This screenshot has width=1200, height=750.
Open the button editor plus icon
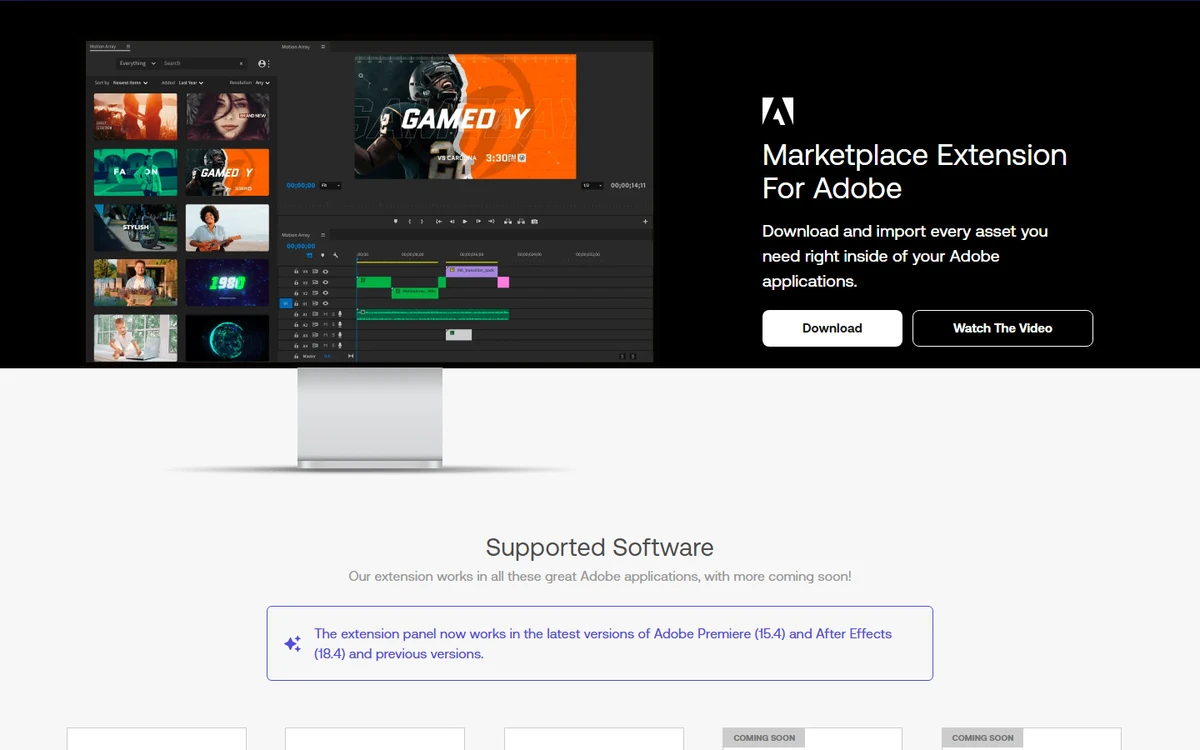pos(645,221)
